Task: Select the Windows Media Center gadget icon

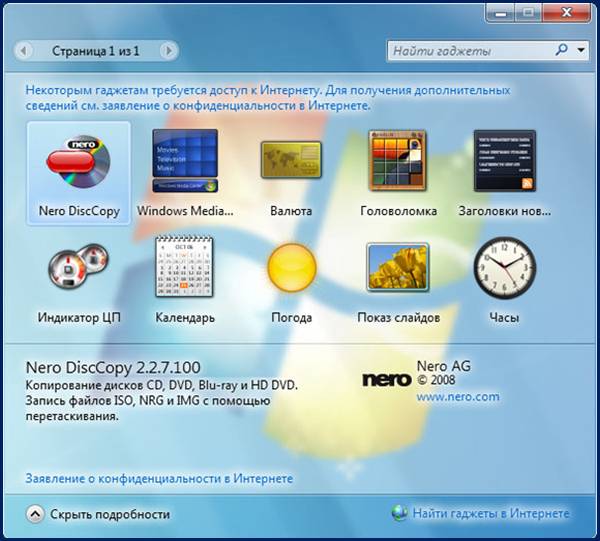Action: (185, 161)
